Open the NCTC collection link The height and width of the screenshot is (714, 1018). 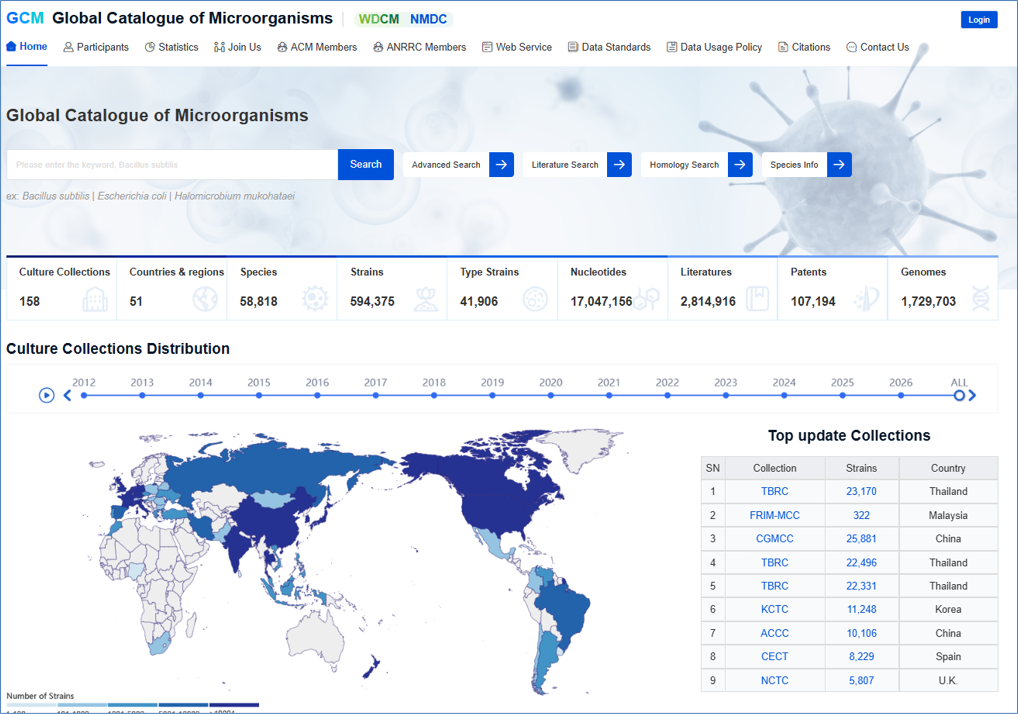775,681
